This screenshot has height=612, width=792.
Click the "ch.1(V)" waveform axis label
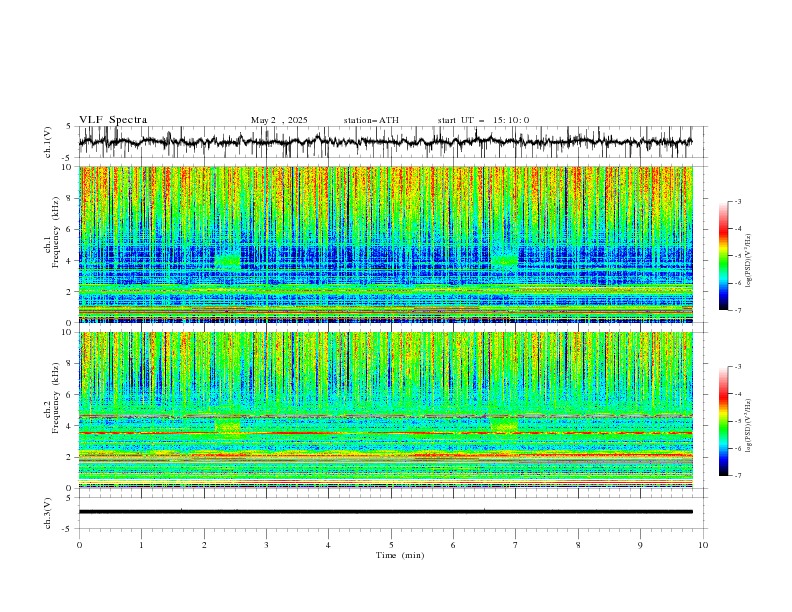(x=48, y=142)
